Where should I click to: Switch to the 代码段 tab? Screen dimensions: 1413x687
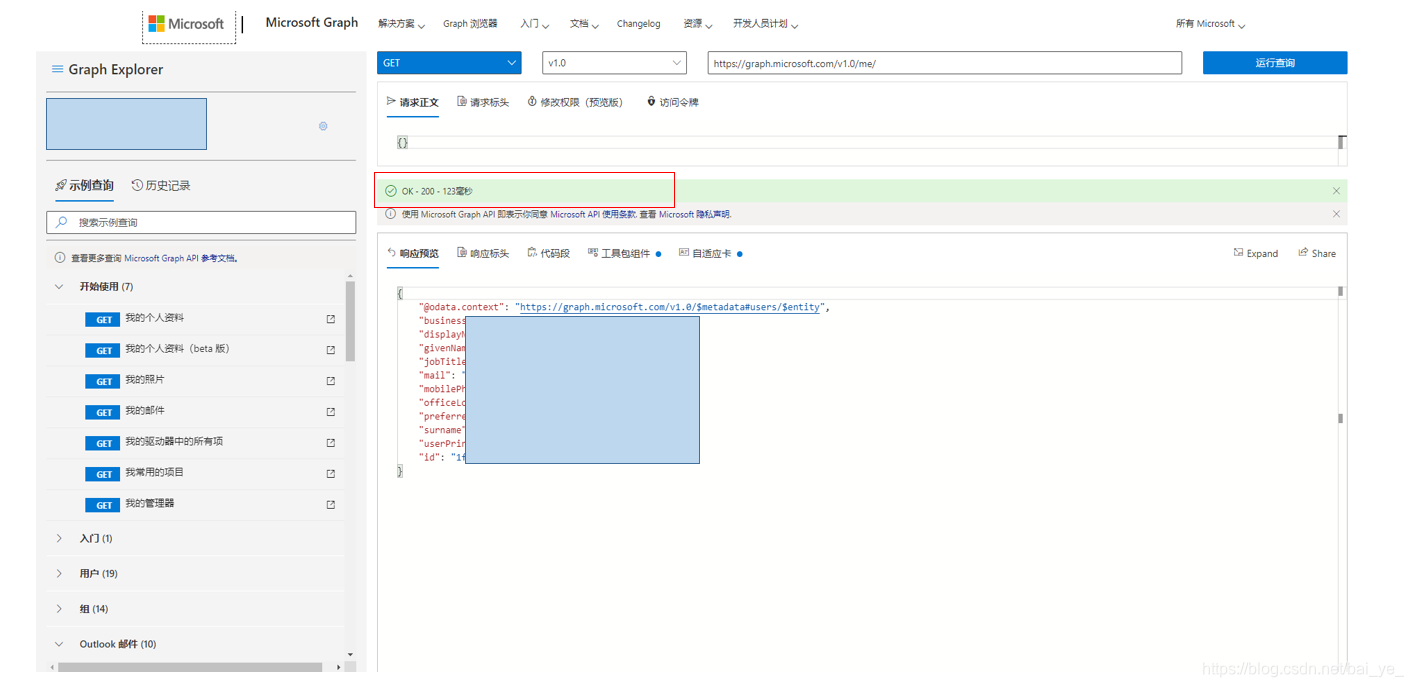(x=548, y=254)
